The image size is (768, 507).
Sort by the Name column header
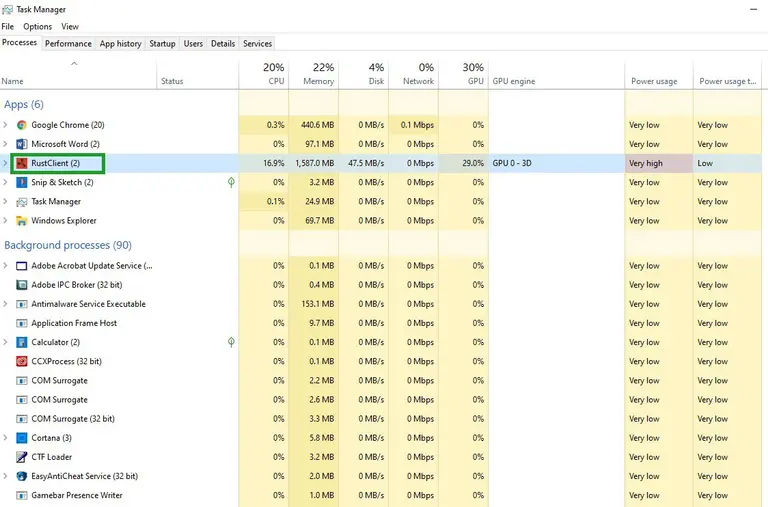tap(78, 74)
